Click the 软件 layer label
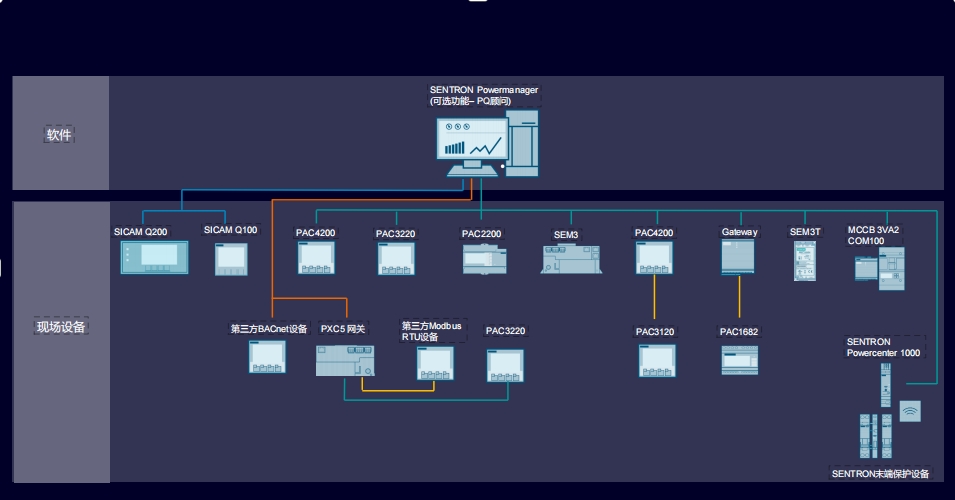 59,135
